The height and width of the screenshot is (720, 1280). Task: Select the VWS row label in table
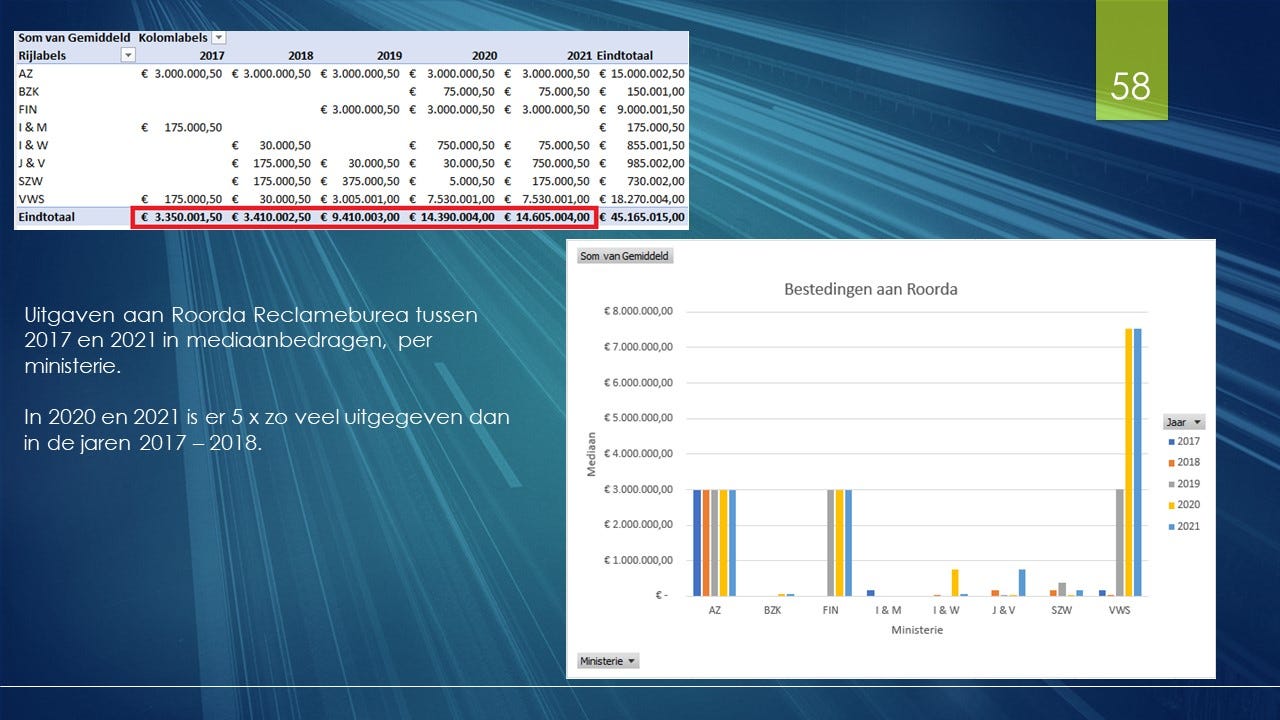pos(30,199)
